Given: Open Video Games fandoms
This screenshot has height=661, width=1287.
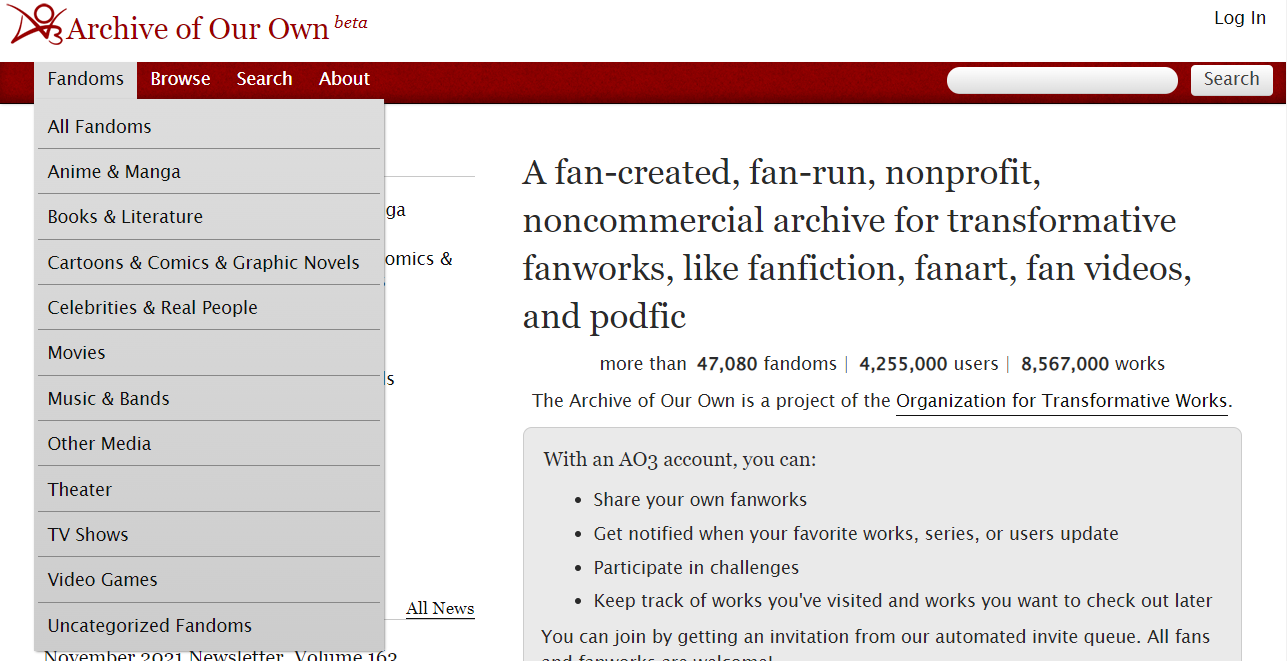Looking at the screenshot, I should click(209, 580).
